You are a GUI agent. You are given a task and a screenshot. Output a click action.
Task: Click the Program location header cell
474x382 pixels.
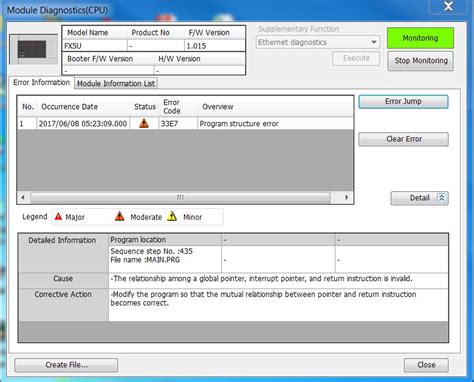pos(165,240)
